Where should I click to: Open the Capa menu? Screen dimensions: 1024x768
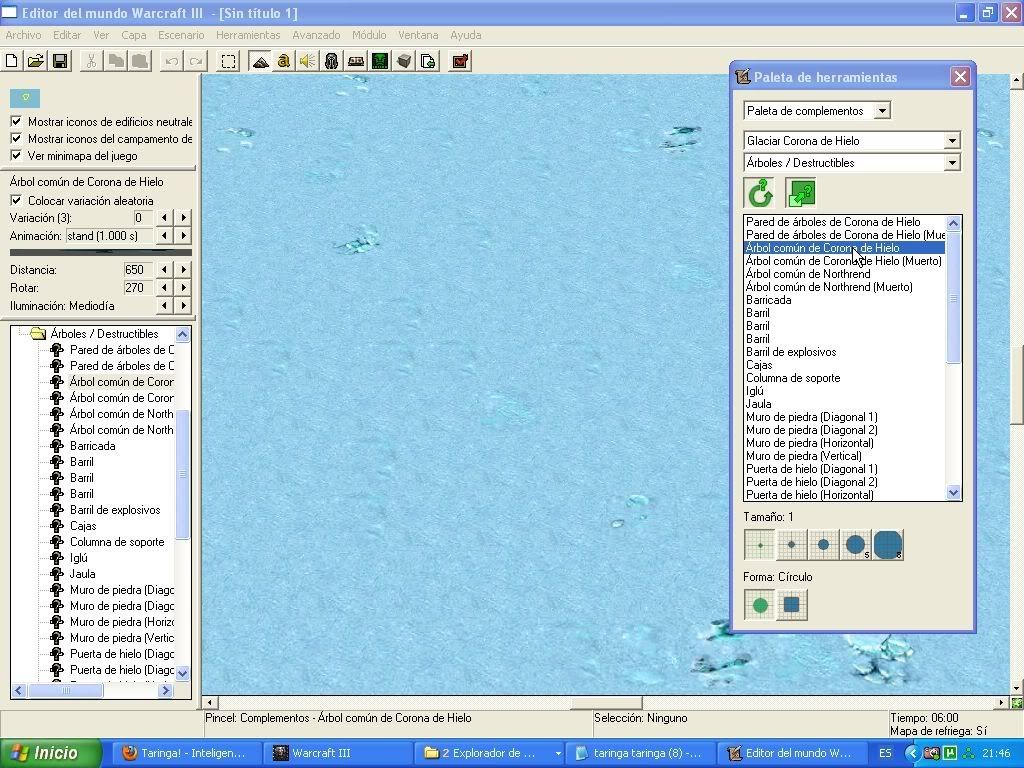133,35
